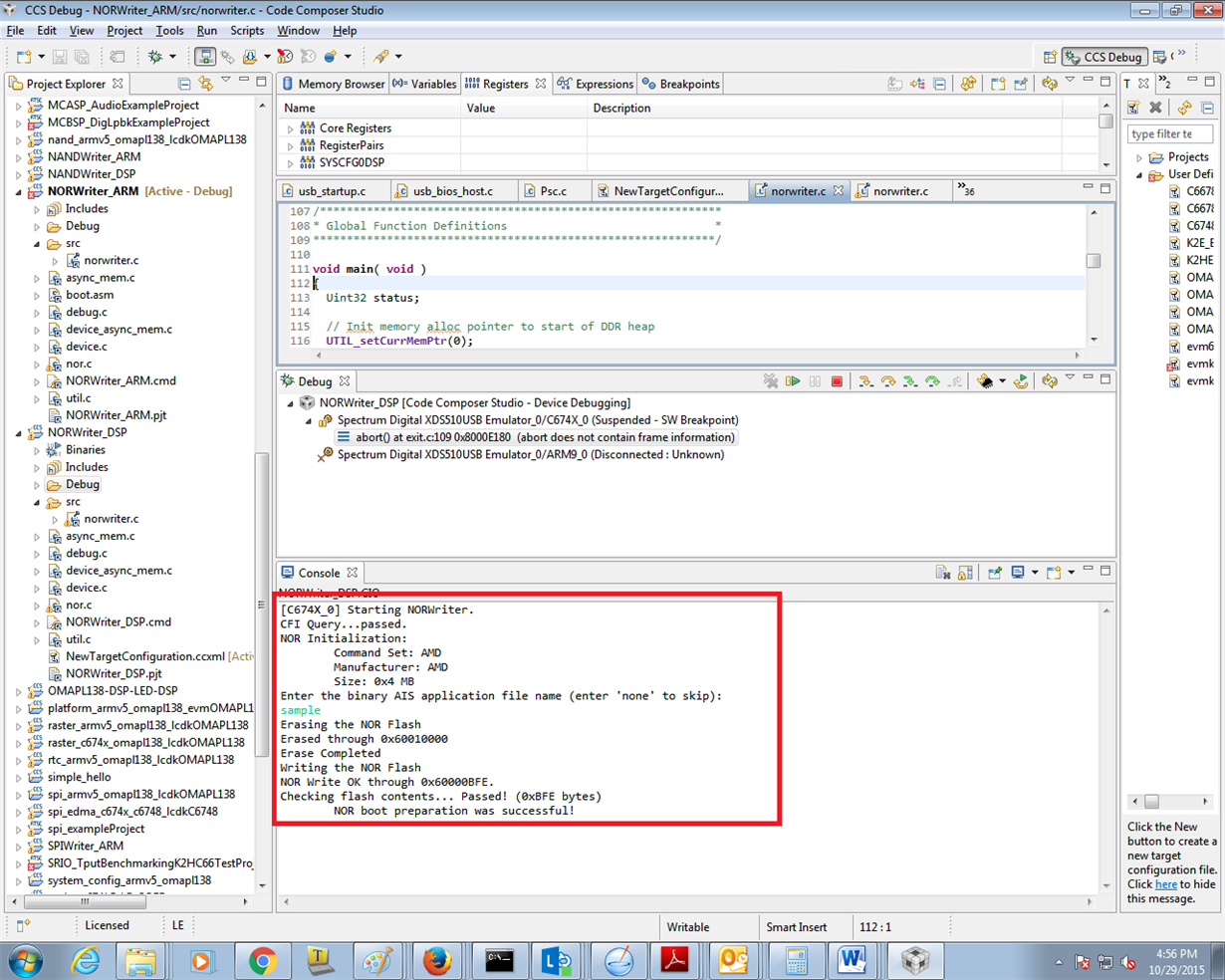Click the CCS Debug perspective button
The image size is (1225, 980).
pos(1104,57)
